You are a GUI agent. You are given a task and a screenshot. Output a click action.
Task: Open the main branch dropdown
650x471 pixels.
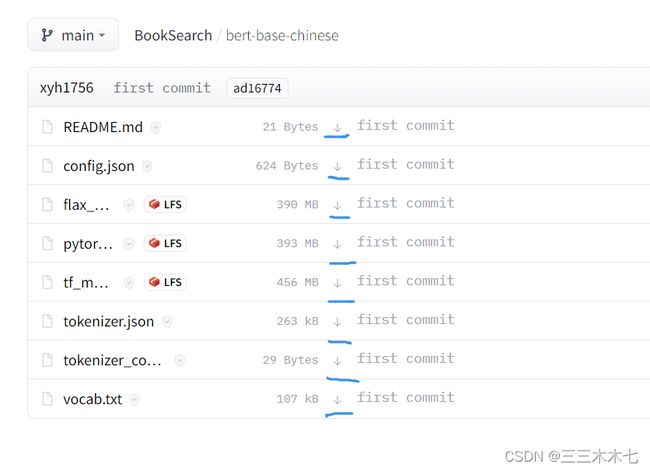pyautogui.click(x=73, y=35)
